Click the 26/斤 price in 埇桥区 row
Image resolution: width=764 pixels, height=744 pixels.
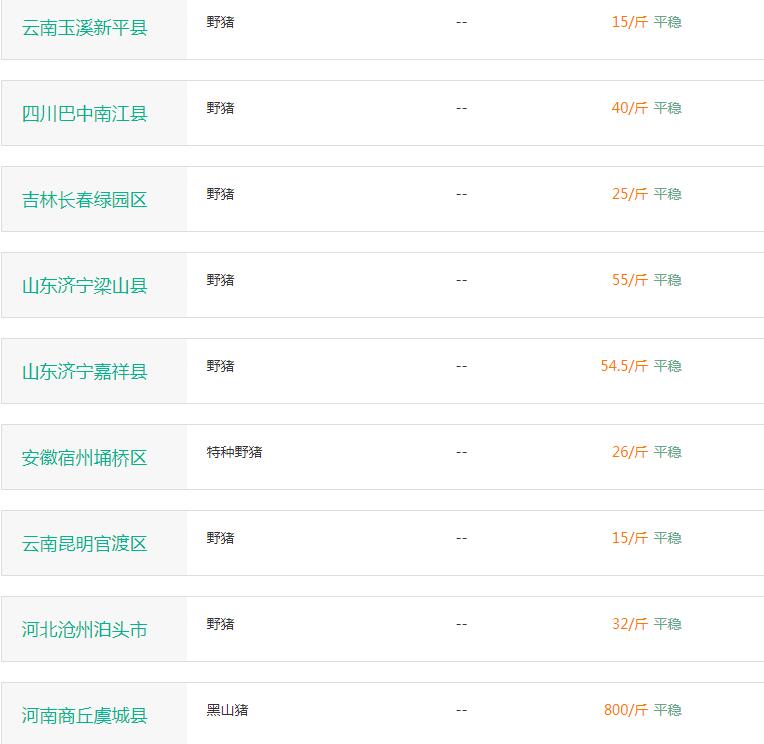(630, 452)
